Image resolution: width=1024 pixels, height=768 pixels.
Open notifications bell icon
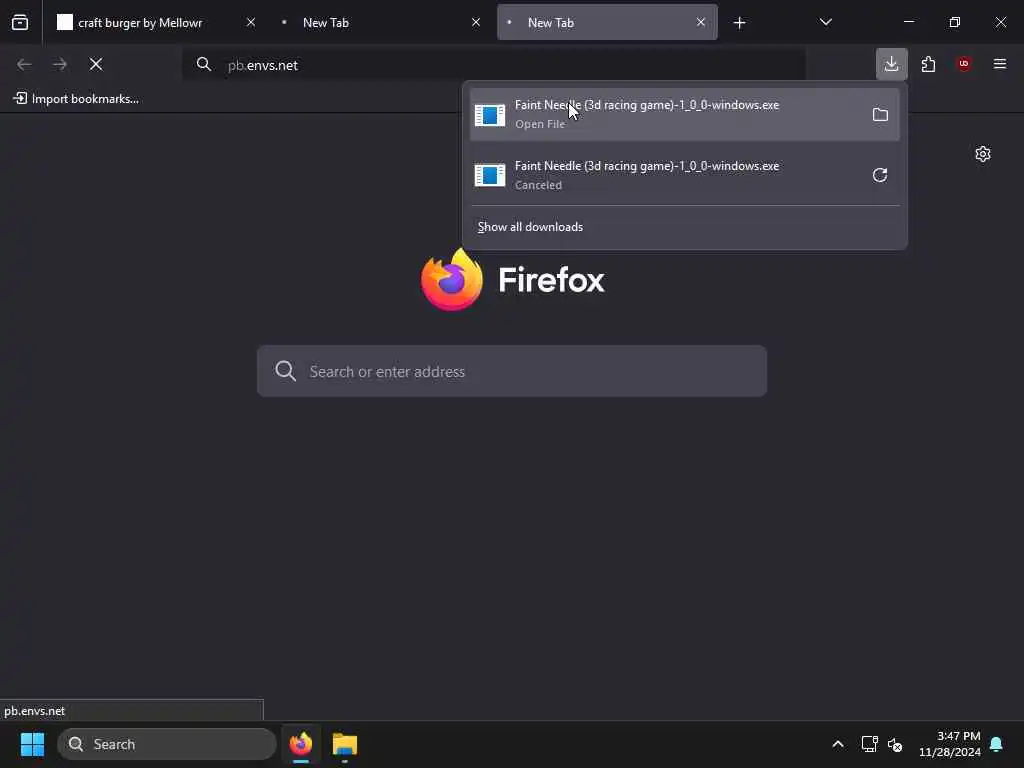997,744
